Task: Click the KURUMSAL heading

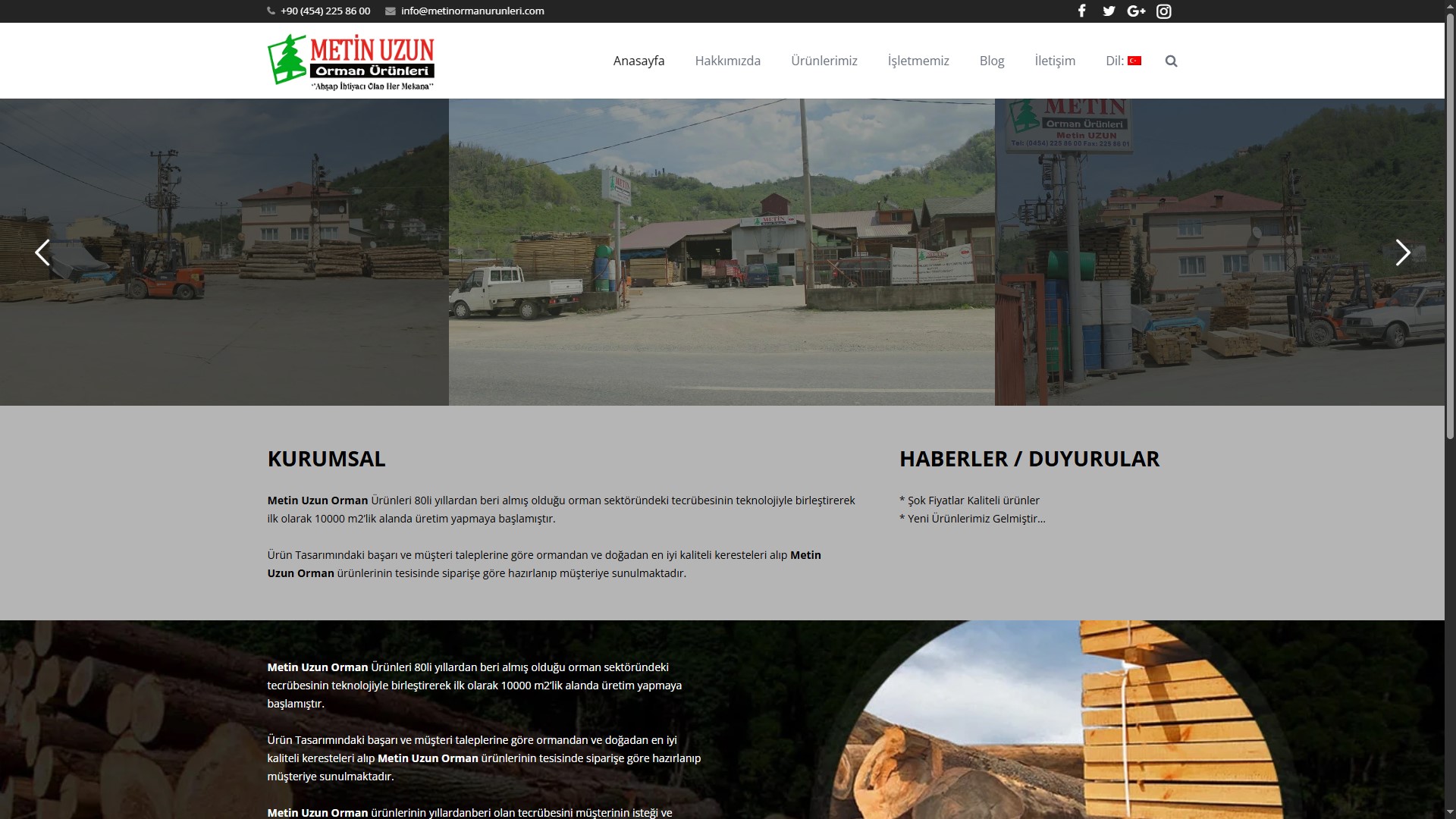Action: pyautogui.click(x=326, y=459)
